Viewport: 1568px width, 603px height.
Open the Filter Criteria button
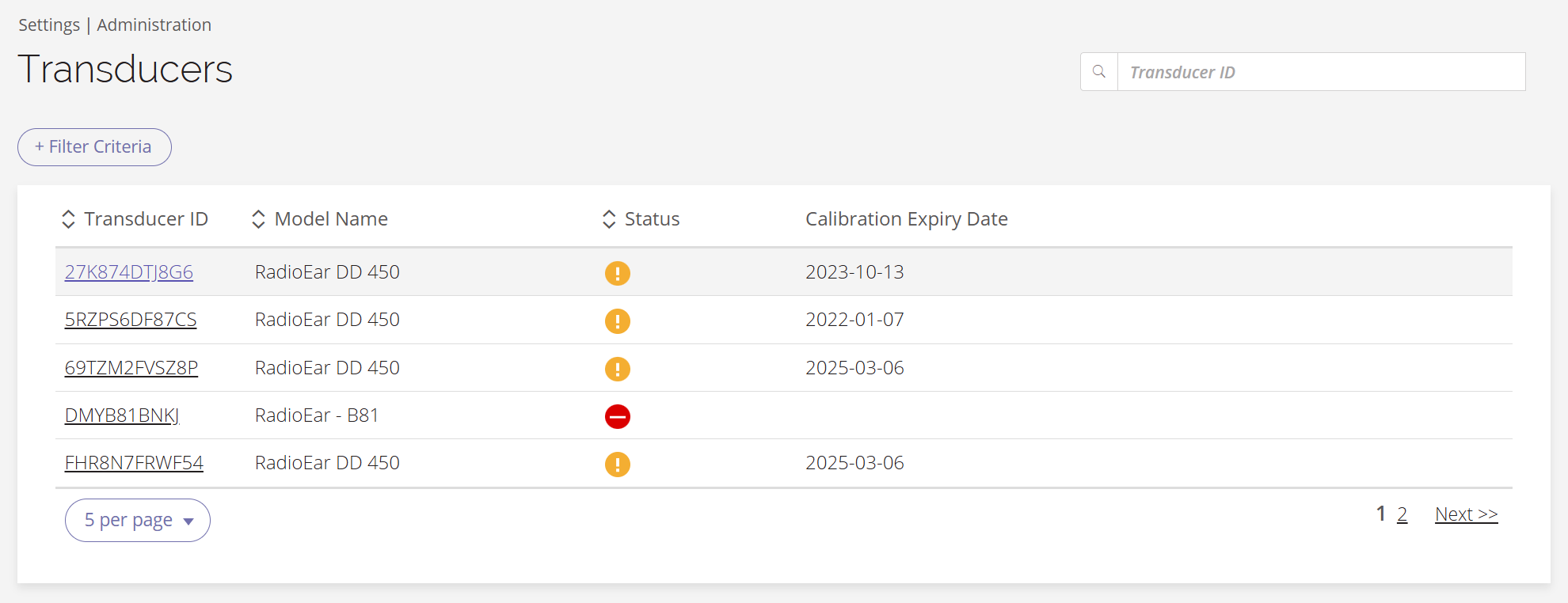click(94, 147)
